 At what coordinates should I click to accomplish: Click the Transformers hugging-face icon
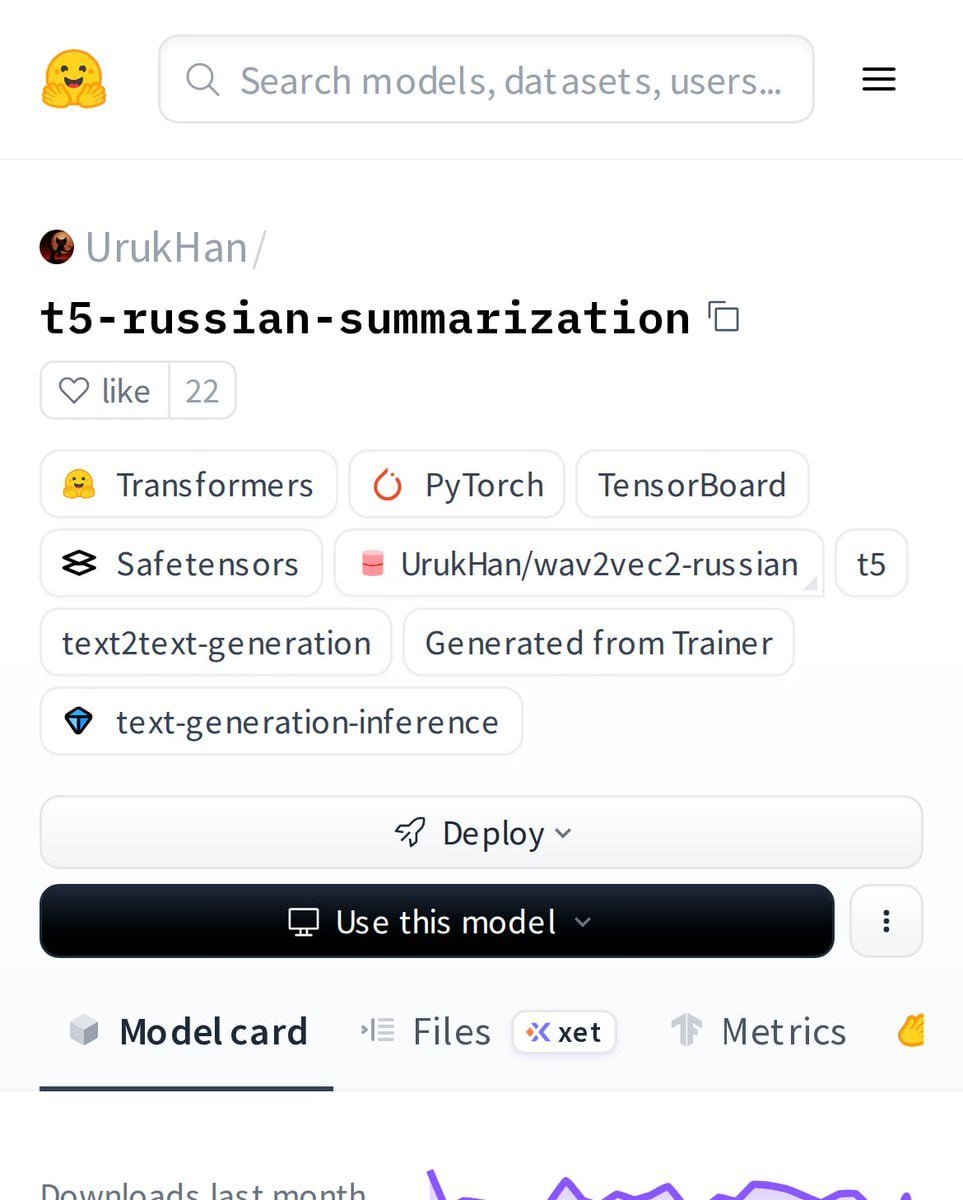coord(87,484)
